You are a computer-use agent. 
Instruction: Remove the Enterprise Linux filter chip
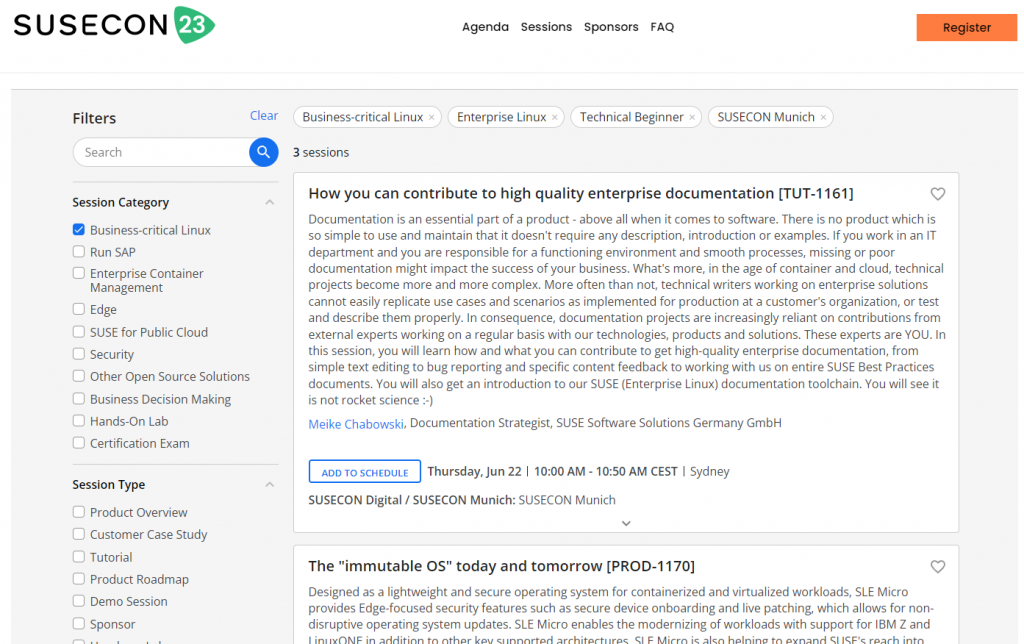[x=555, y=118]
